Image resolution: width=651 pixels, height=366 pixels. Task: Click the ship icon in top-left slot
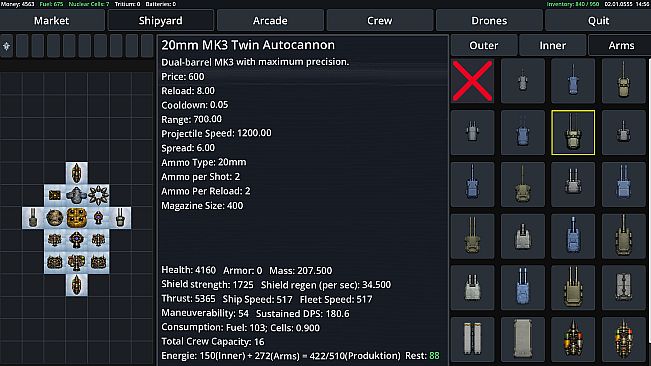[x=7, y=46]
